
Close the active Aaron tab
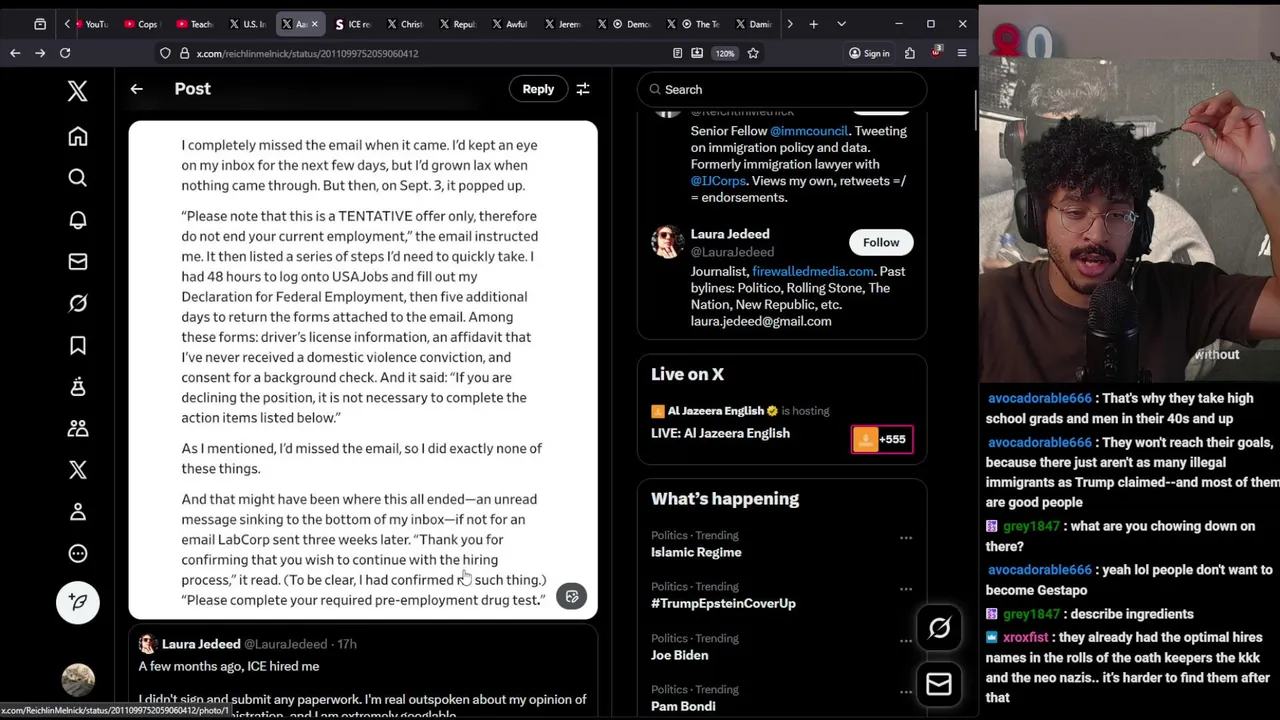point(314,24)
